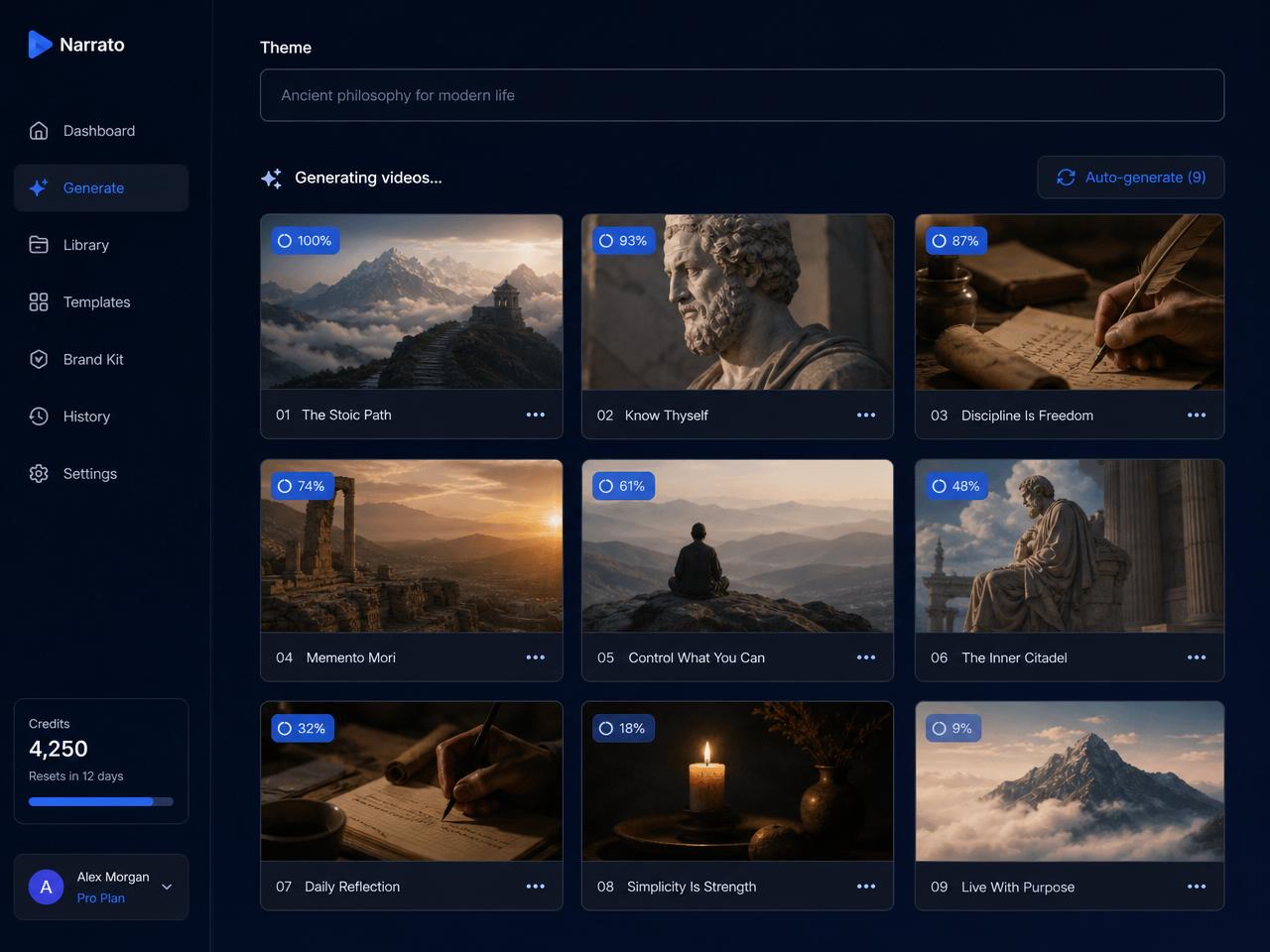
Task: Click the "Theme" label
Action: point(286,48)
